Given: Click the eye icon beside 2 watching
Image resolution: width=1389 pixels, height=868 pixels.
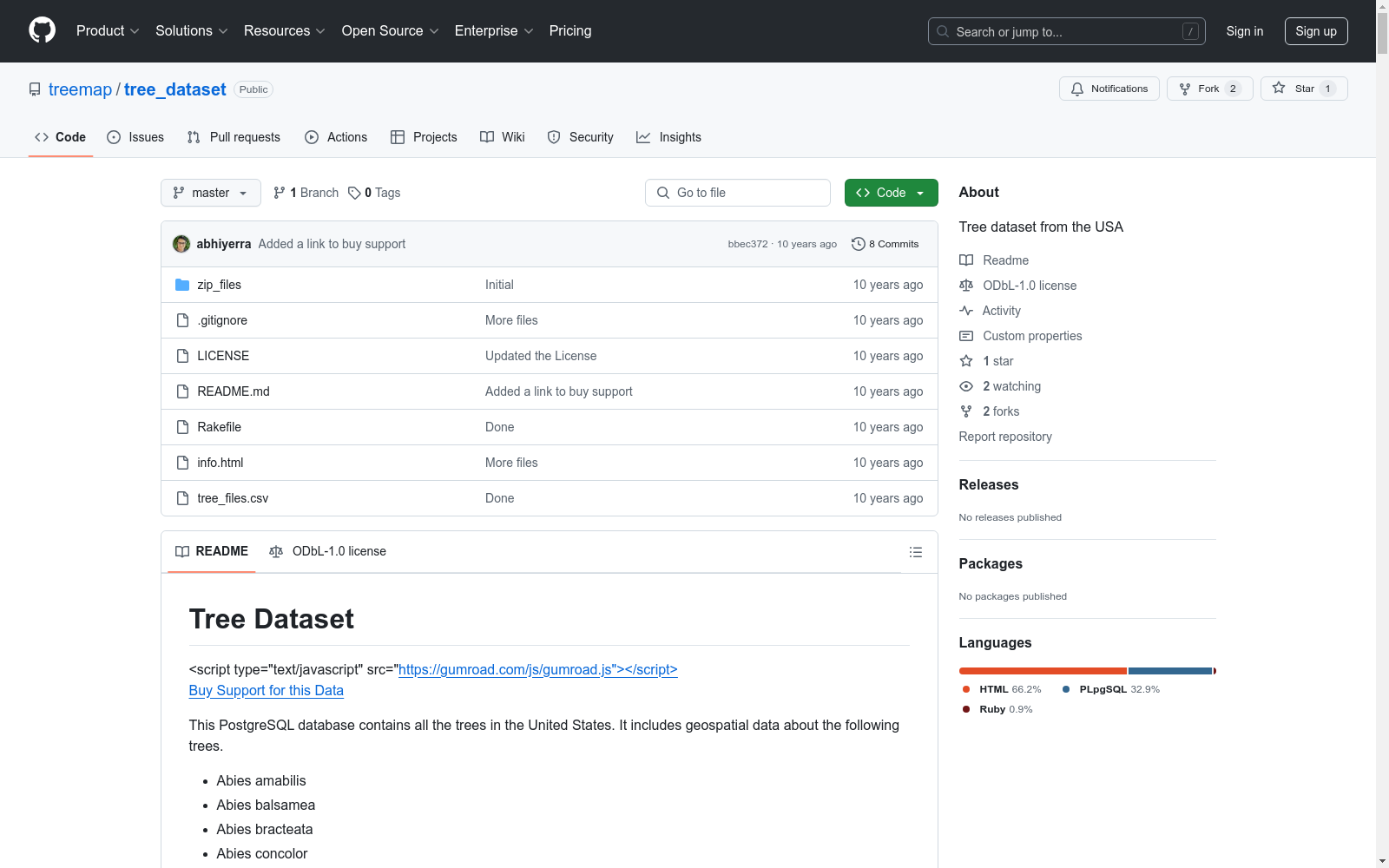Looking at the screenshot, I should [x=966, y=386].
